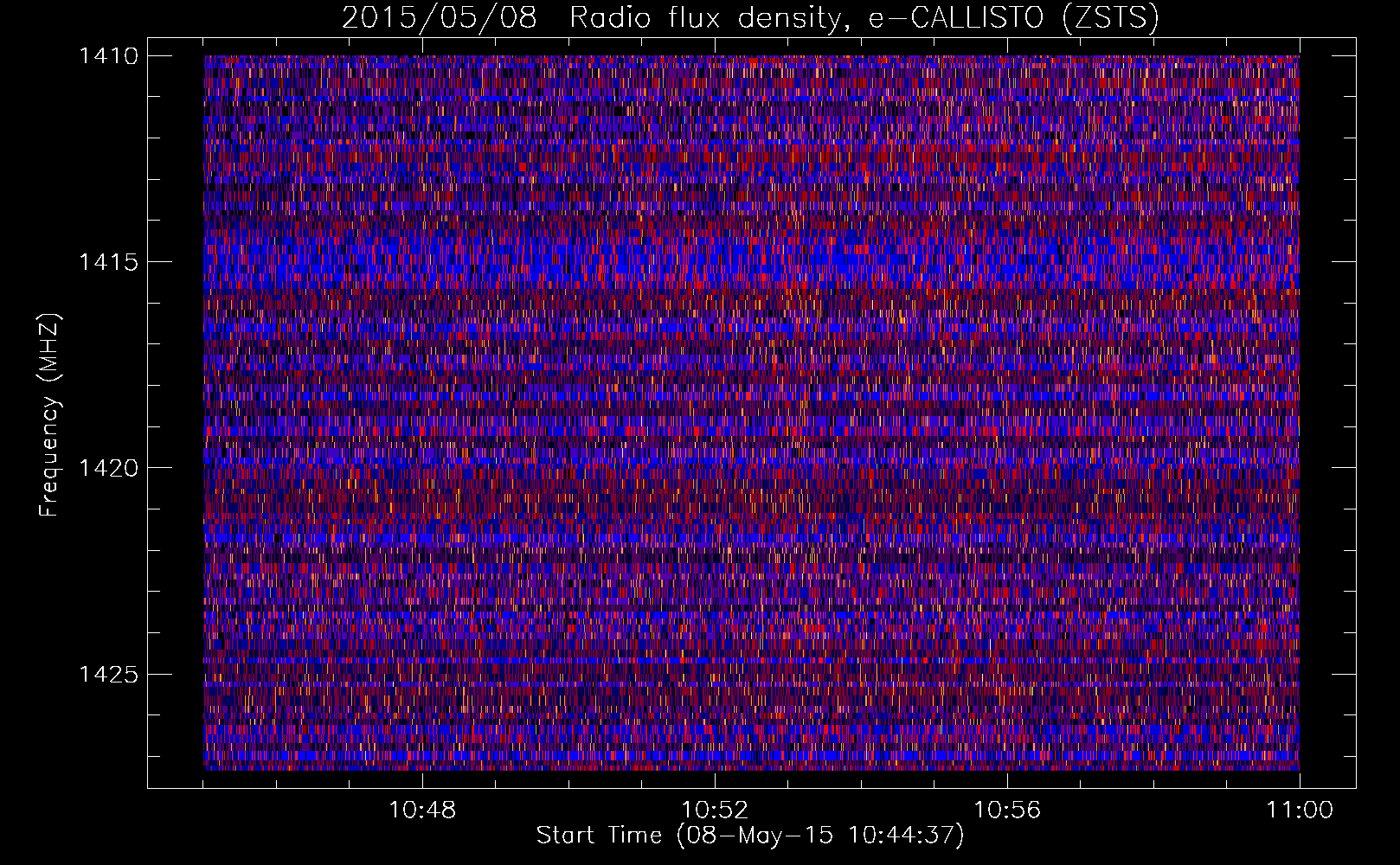Viewport: 1400px width, 865px height.
Task: Click the 11:00 time axis label
Action: pyautogui.click(x=1300, y=811)
